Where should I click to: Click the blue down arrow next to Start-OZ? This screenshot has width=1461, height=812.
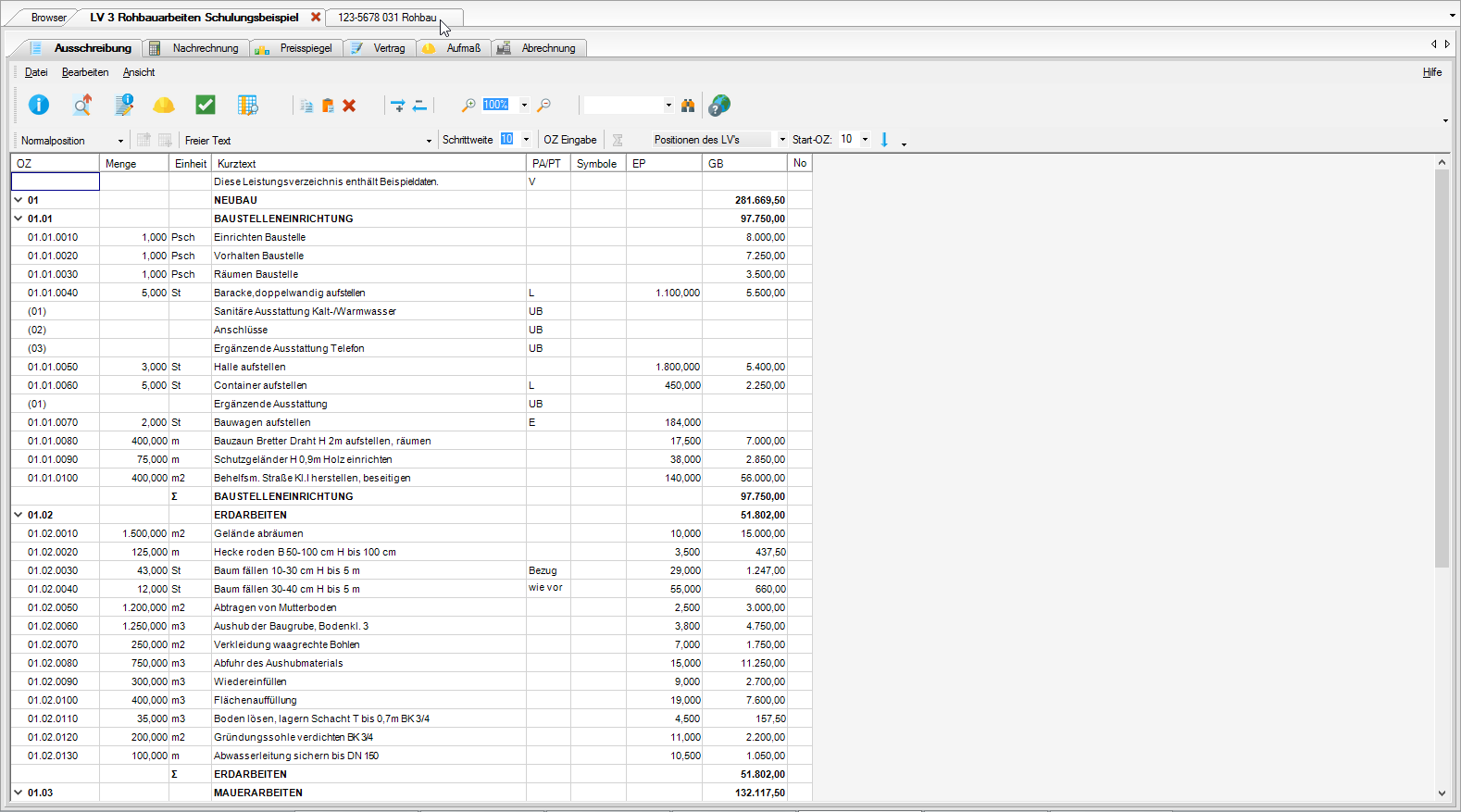pos(884,140)
